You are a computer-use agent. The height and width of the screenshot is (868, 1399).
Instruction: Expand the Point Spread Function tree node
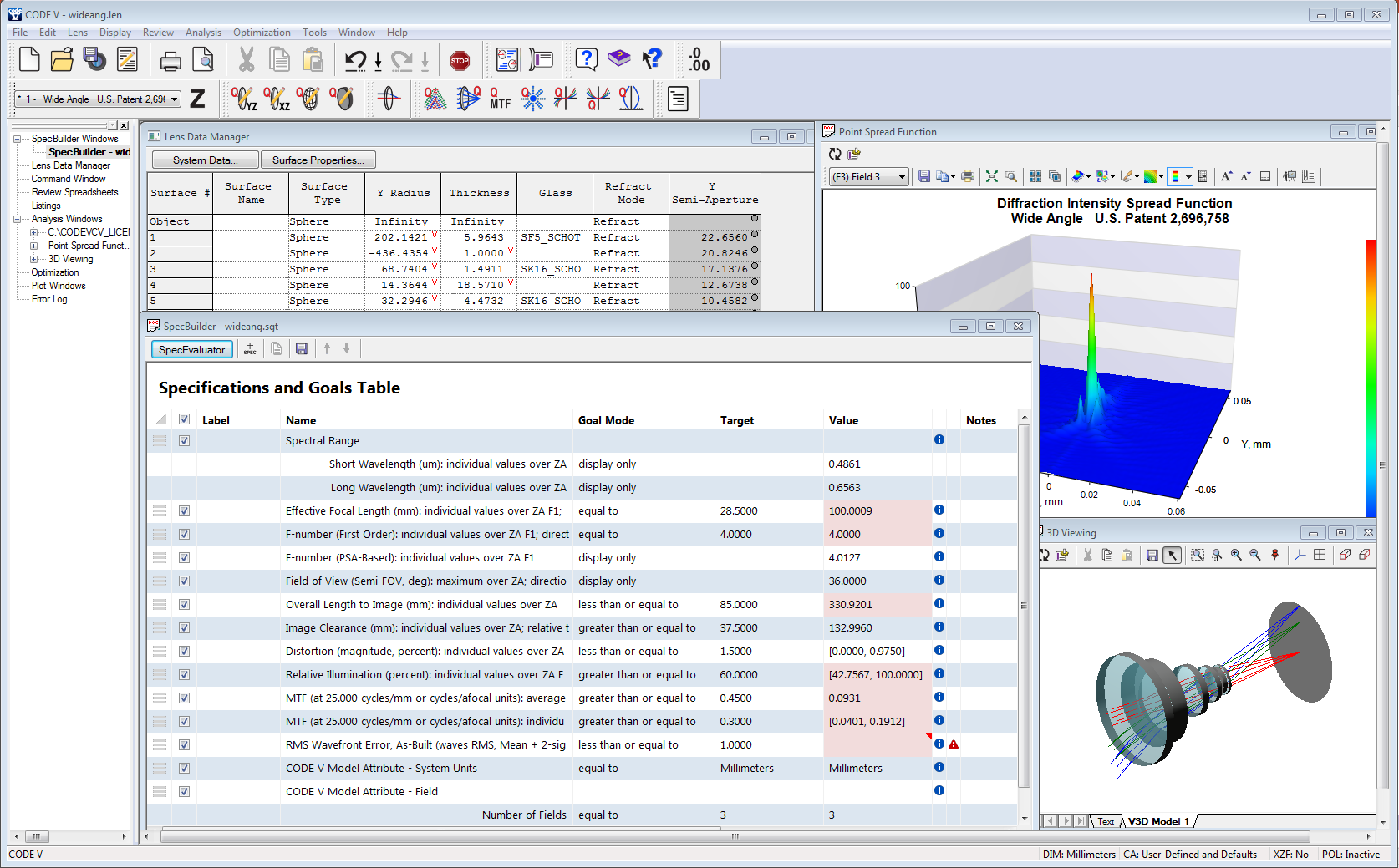click(x=34, y=246)
